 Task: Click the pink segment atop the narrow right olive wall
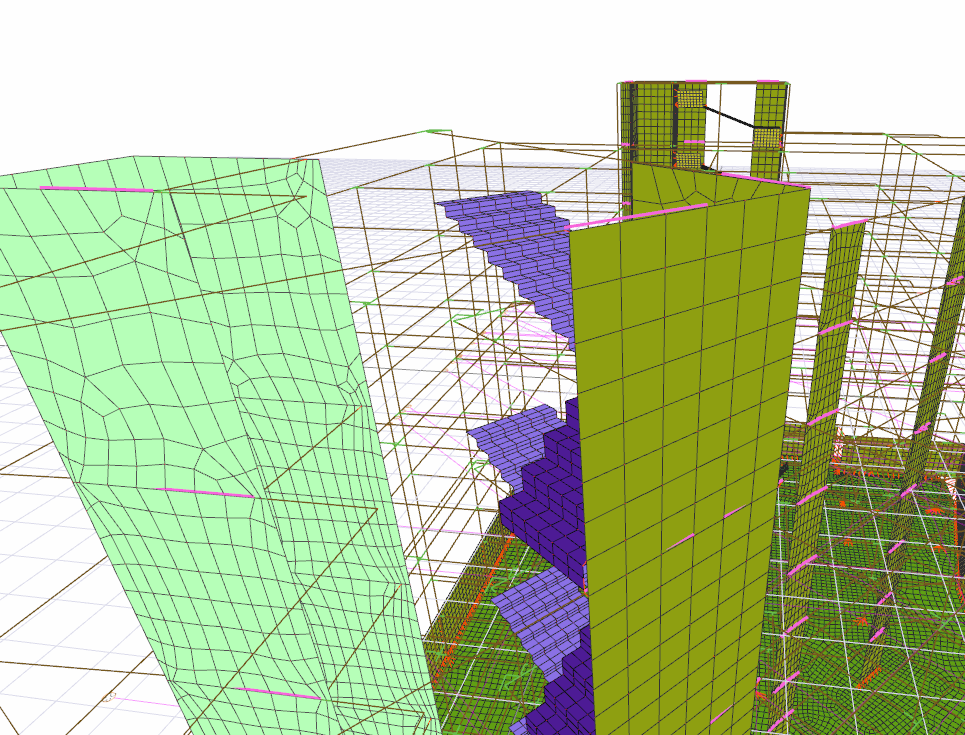tap(848, 223)
